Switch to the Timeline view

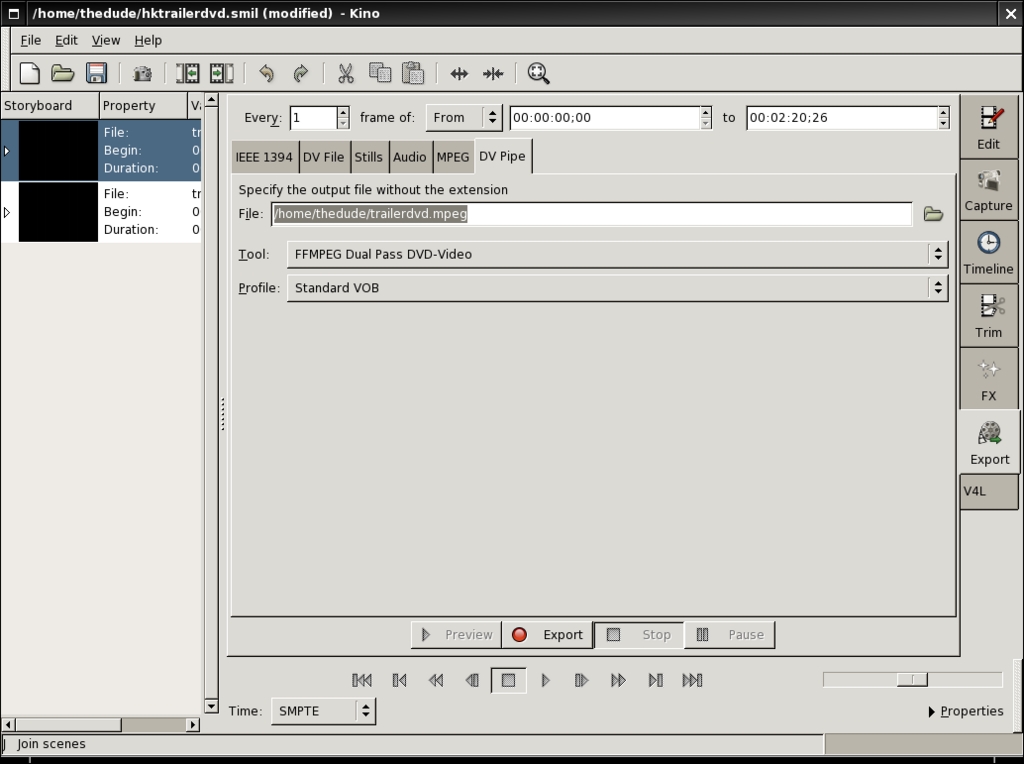(988, 253)
